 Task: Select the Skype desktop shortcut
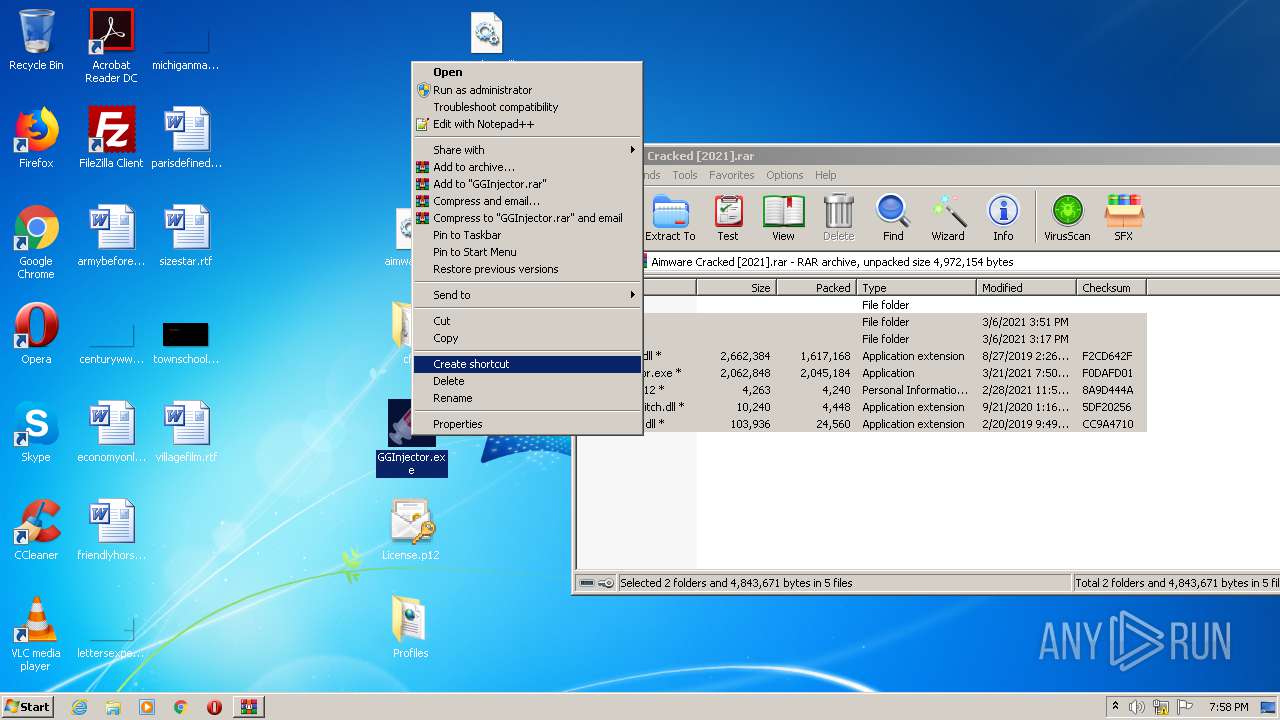(x=36, y=432)
